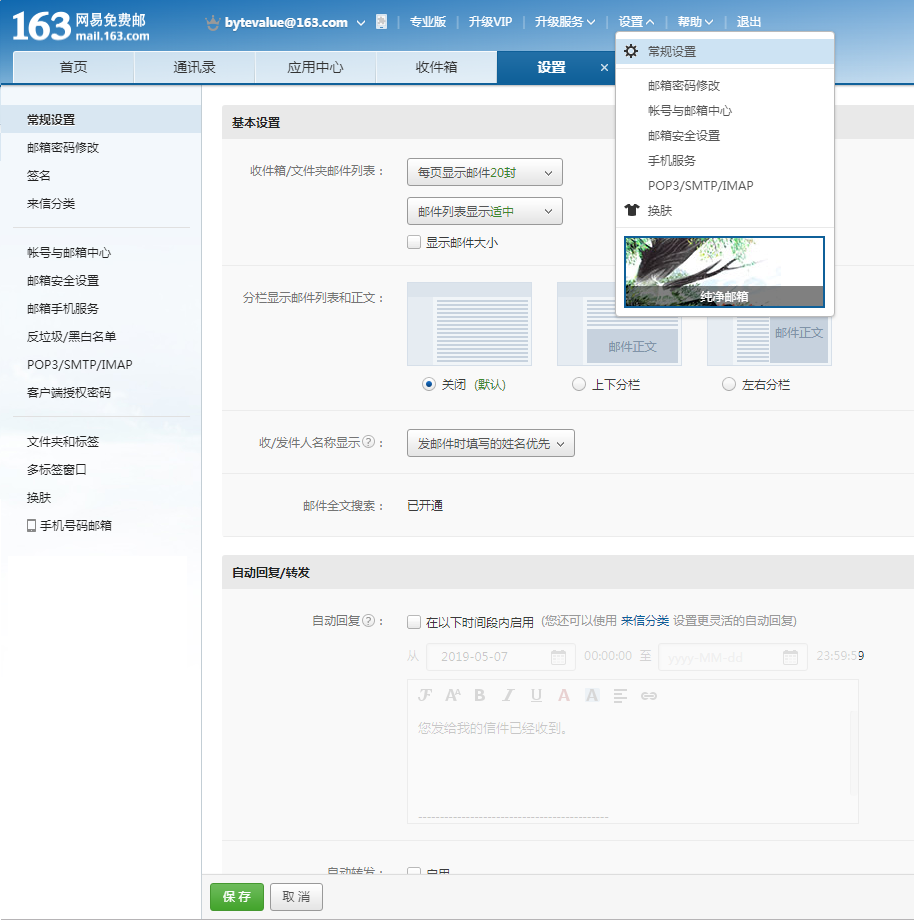Select the 上下分栏 radio button
Viewport: 914px width, 922px height.
(579, 384)
